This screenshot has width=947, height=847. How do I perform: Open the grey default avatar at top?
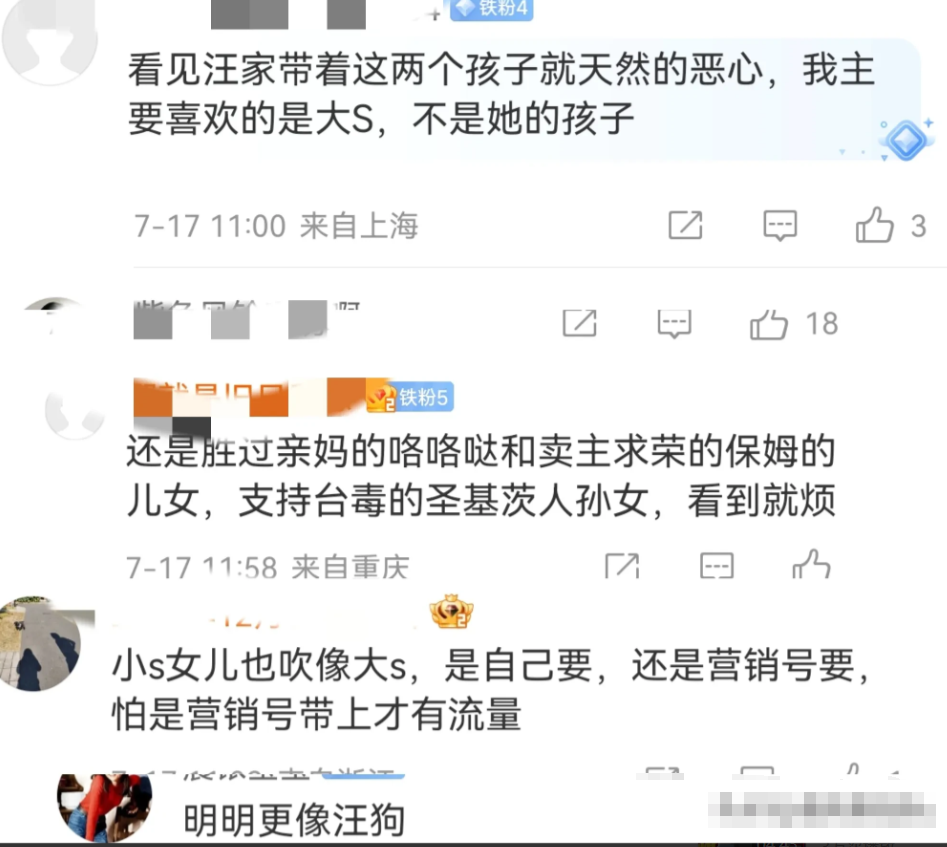pos(50,39)
